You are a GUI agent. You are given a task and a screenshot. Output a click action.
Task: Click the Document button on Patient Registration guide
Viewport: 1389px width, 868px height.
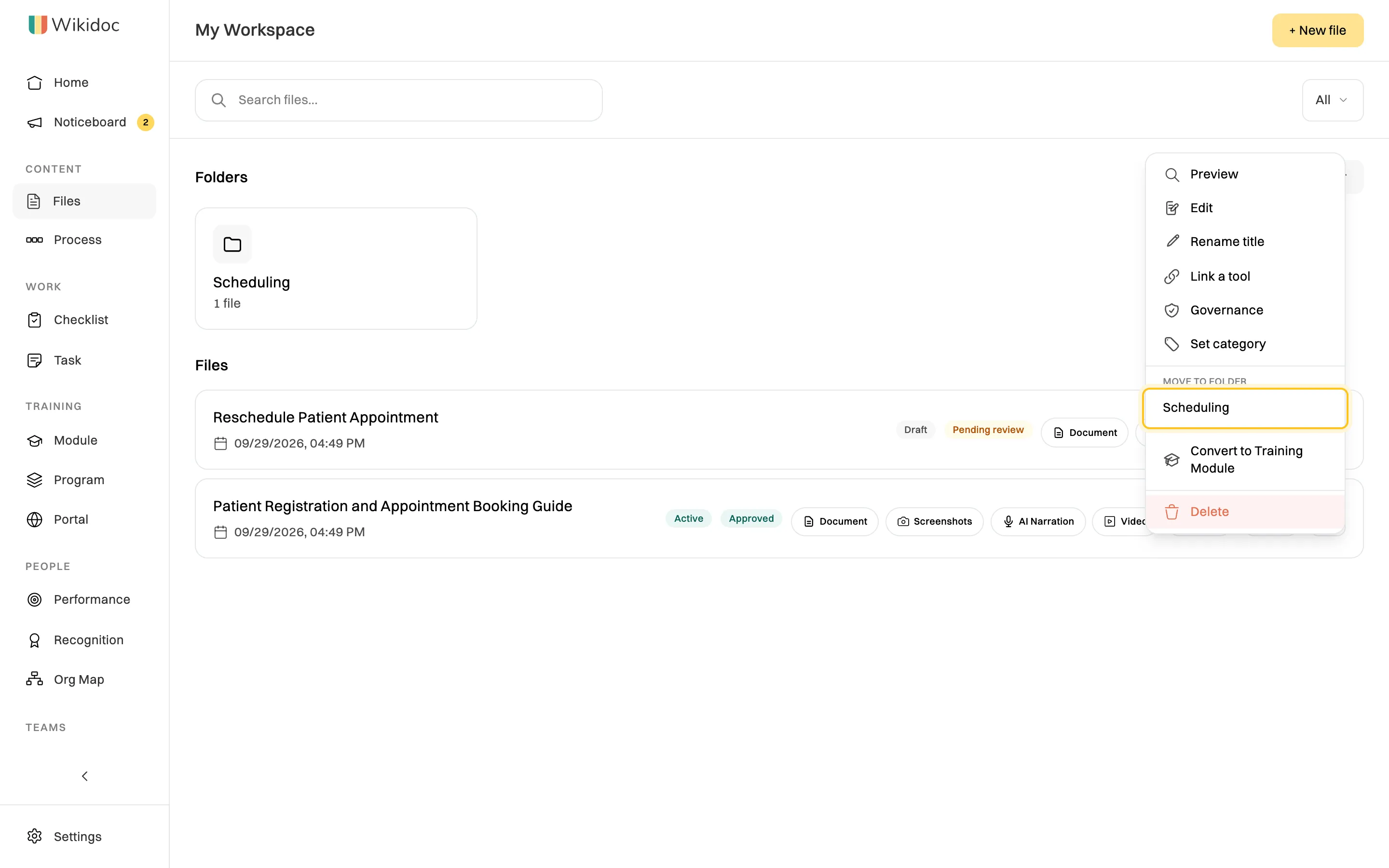(x=834, y=521)
